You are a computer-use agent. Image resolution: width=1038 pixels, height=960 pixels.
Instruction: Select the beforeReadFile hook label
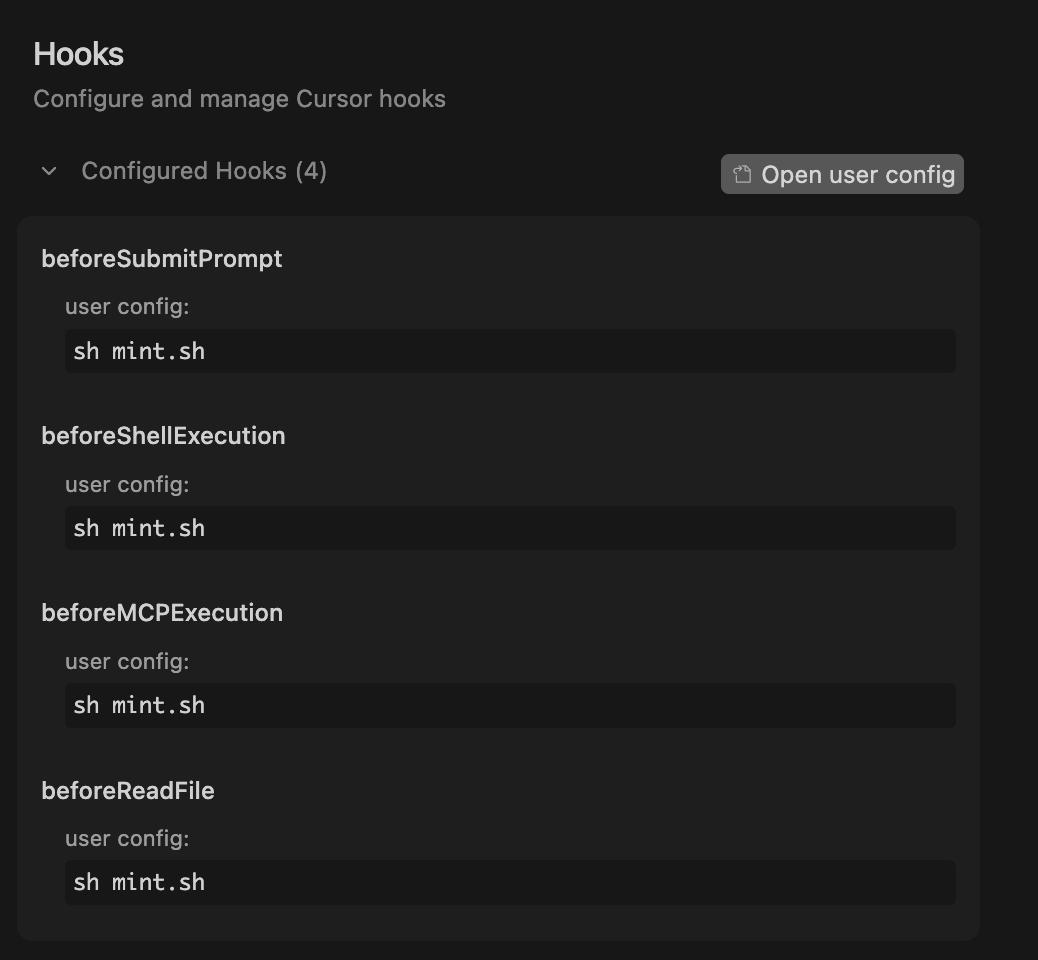coord(127,790)
